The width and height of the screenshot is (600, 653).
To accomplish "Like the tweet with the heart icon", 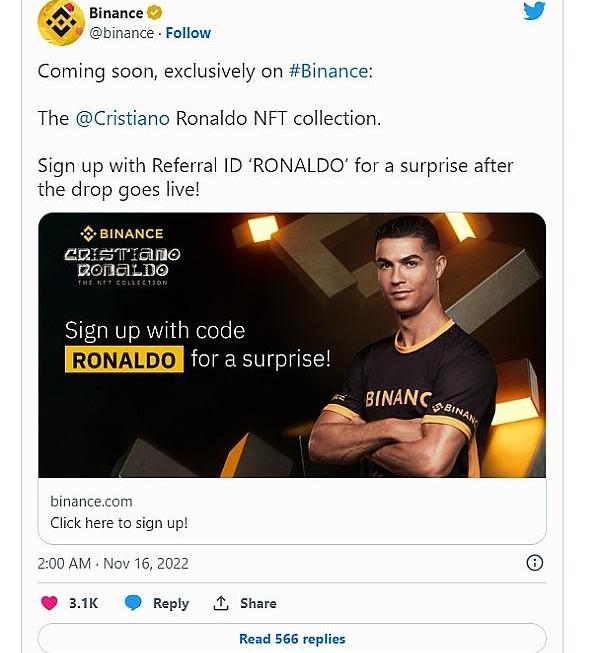I will pos(49,603).
